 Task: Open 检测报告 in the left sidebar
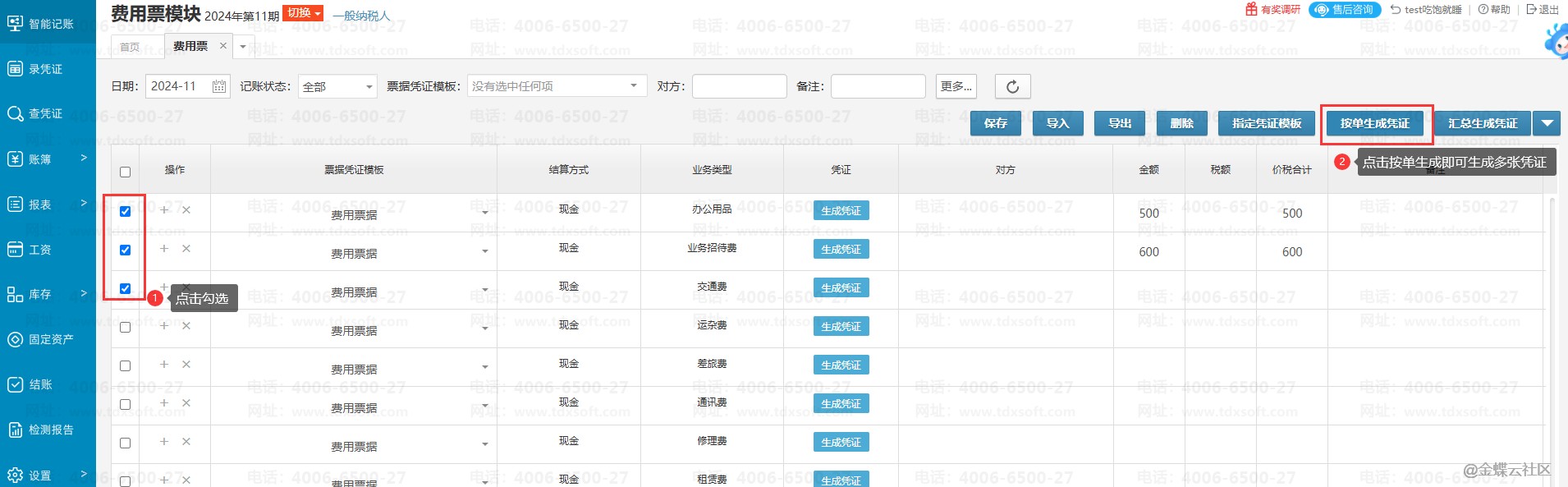tap(51, 430)
